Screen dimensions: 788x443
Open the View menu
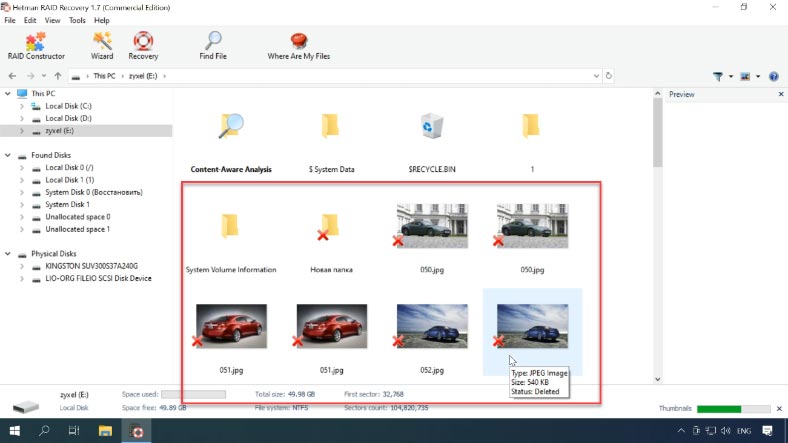(52, 20)
